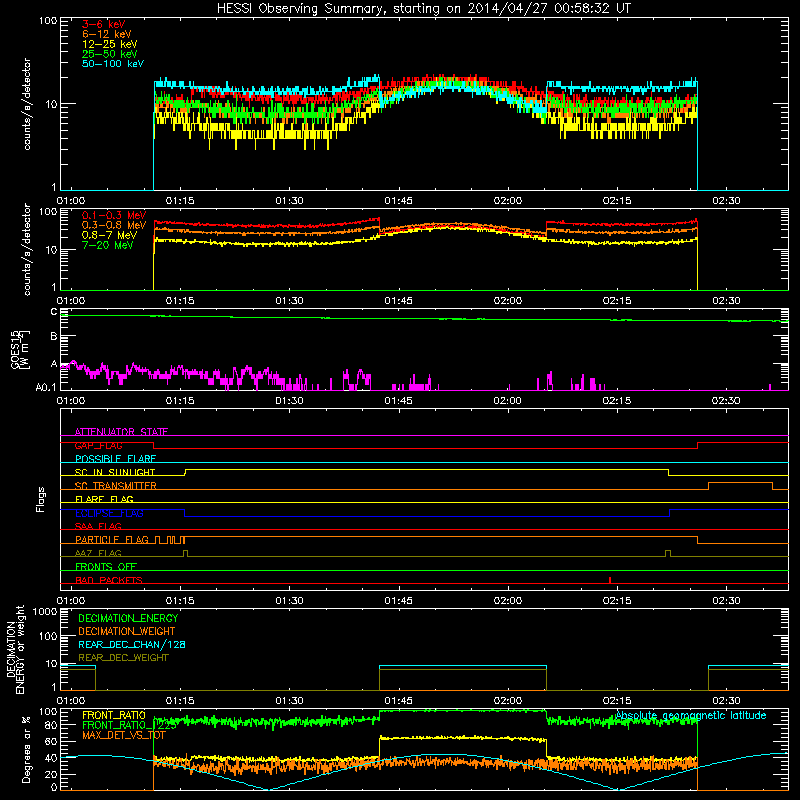Select the SAA_FLAG label

(x=98, y=526)
